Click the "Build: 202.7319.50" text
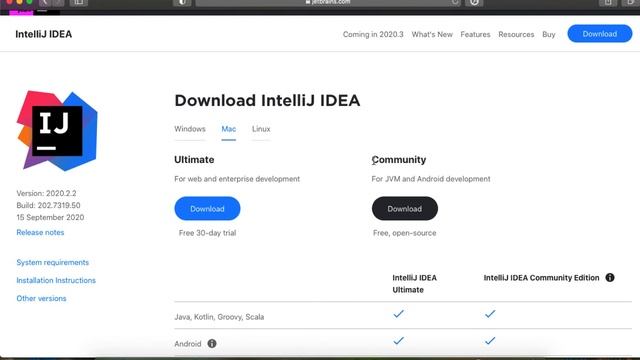 (x=48, y=205)
